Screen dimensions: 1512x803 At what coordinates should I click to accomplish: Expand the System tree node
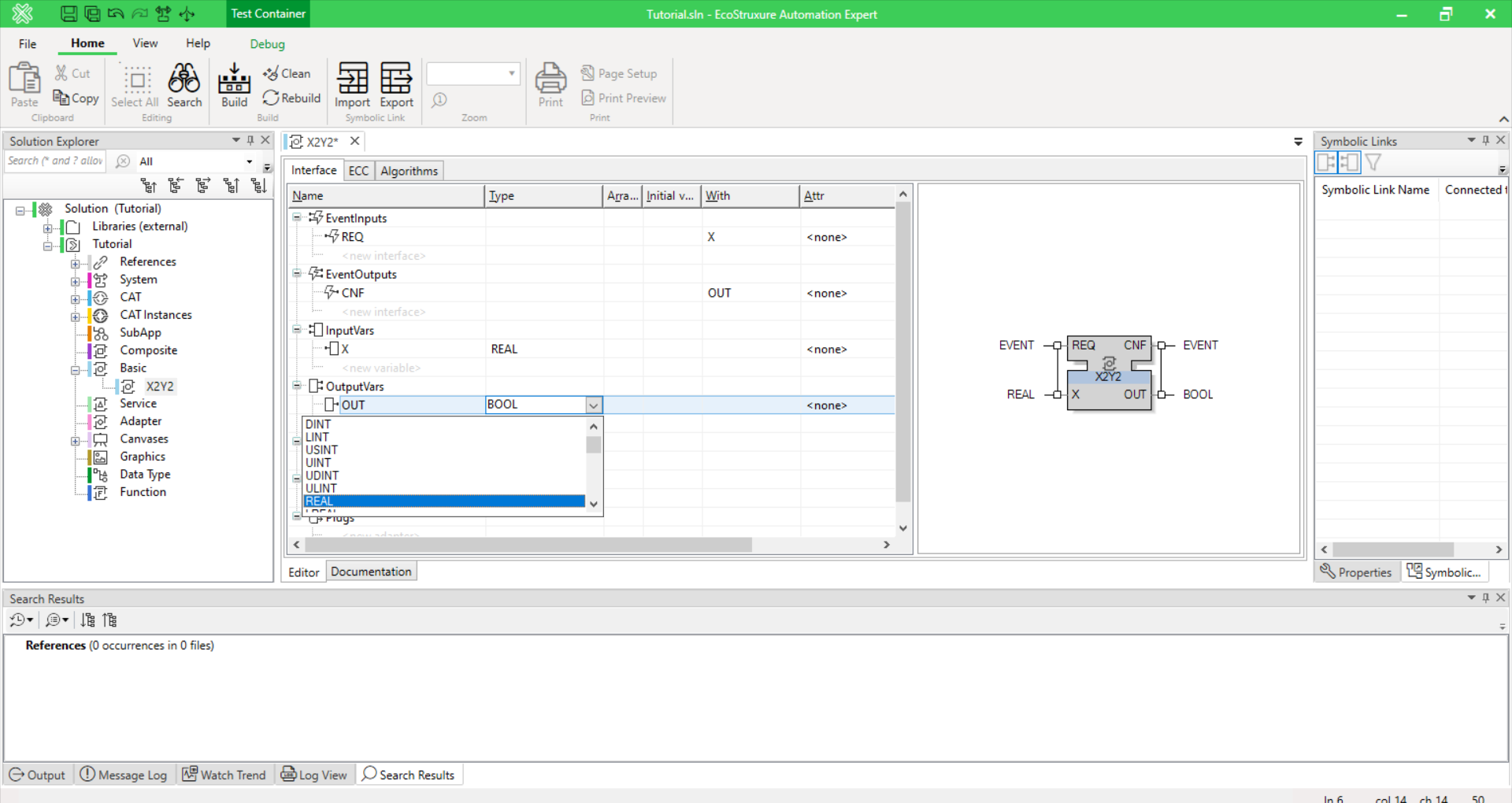tap(76, 281)
